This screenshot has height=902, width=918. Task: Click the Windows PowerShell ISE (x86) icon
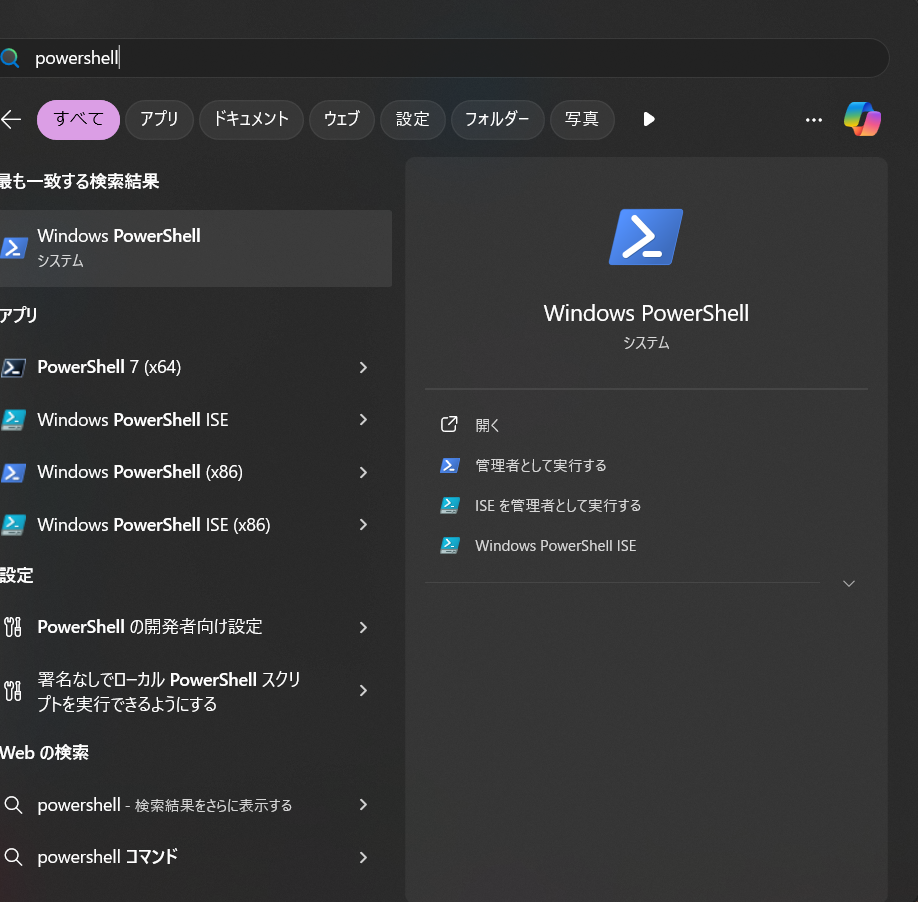[13, 525]
